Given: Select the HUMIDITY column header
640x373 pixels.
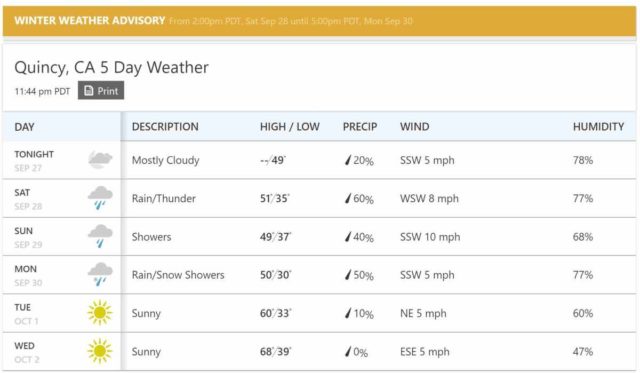Looking at the screenshot, I should point(598,127).
